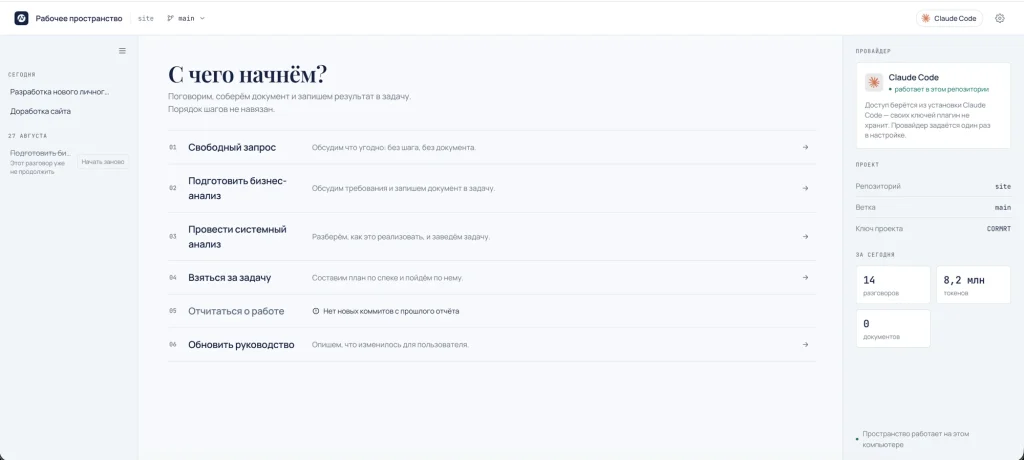Click the site repository label in header
The image size is (1024, 460).
pyautogui.click(x=146, y=18)
